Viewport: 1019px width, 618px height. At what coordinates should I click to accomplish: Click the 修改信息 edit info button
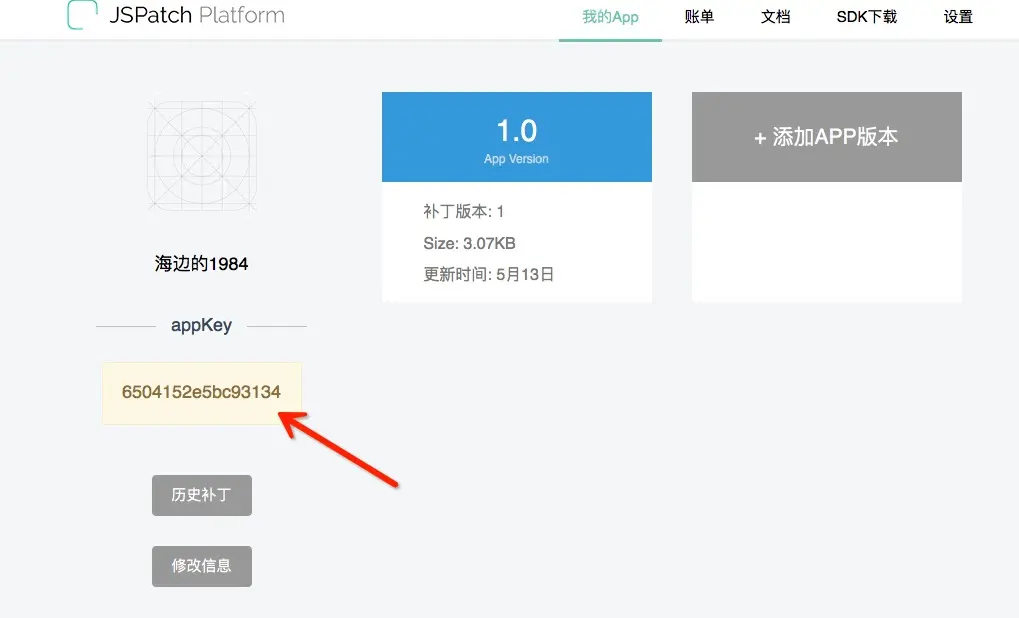(201, 566)
